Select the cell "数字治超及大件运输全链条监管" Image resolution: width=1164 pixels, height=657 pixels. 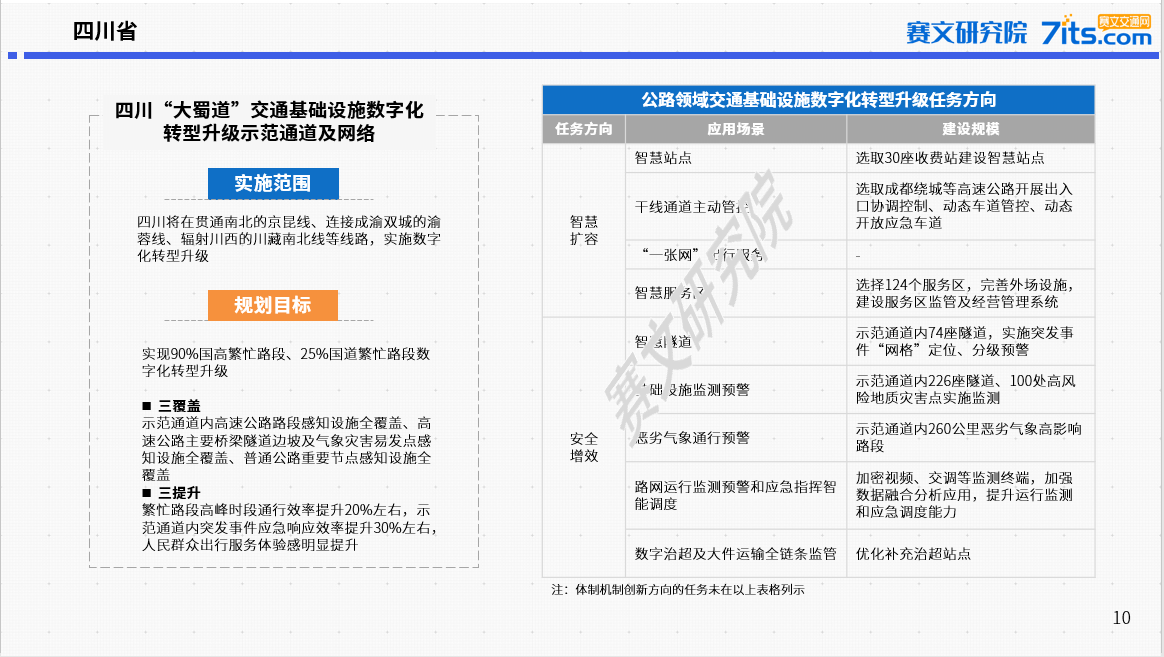click(736, 554)
